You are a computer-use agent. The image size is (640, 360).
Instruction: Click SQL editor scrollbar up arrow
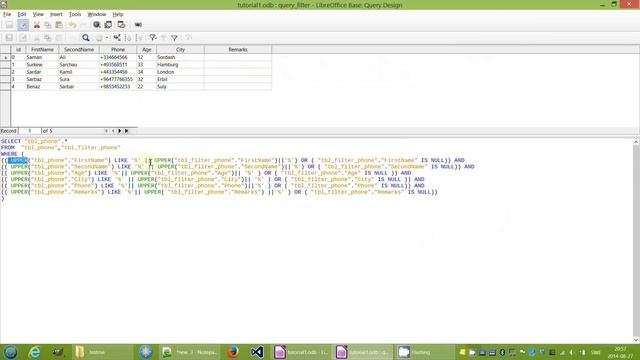click(x=636, y=142)
